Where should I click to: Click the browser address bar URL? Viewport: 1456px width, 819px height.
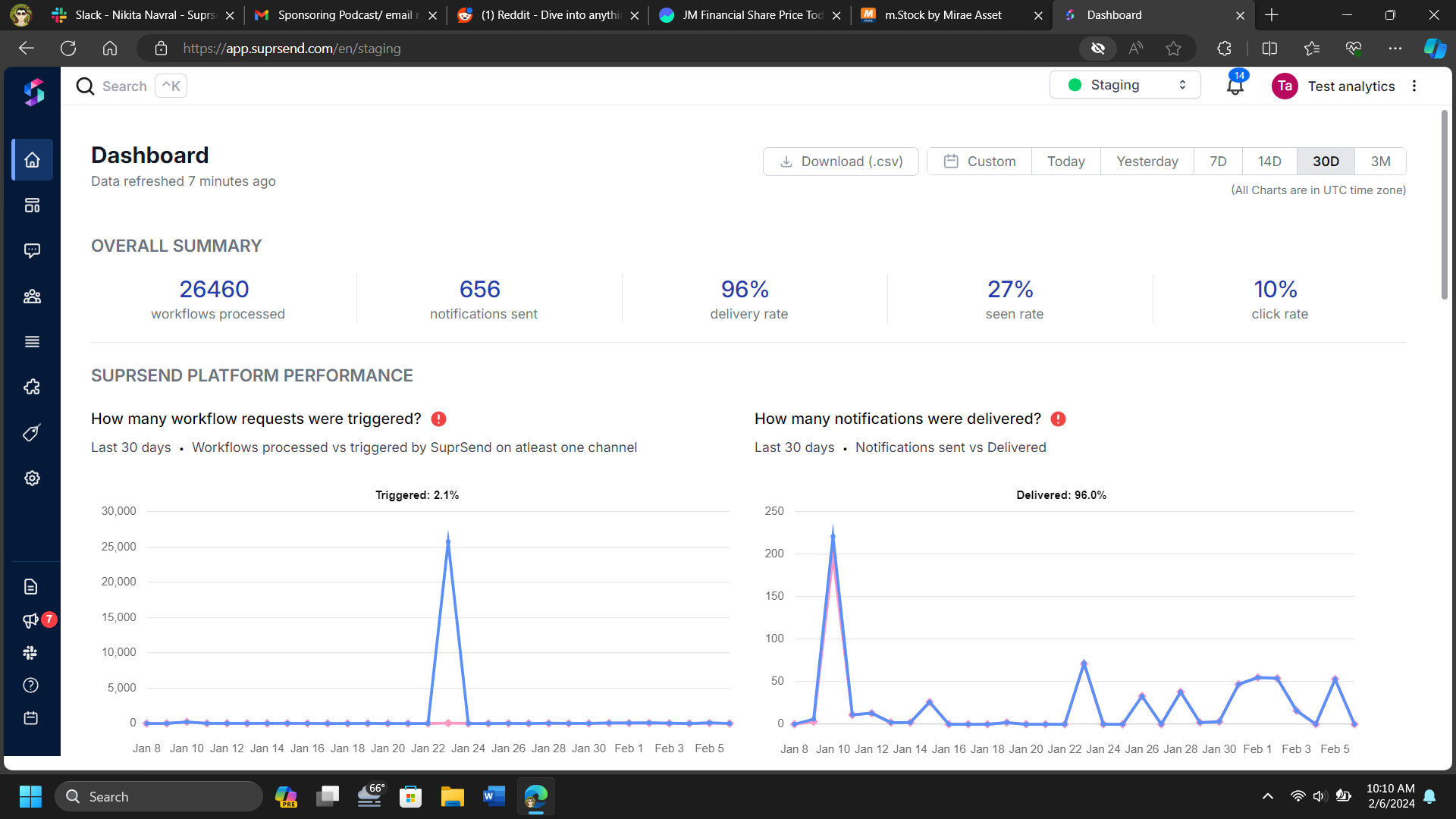[292, 49]
